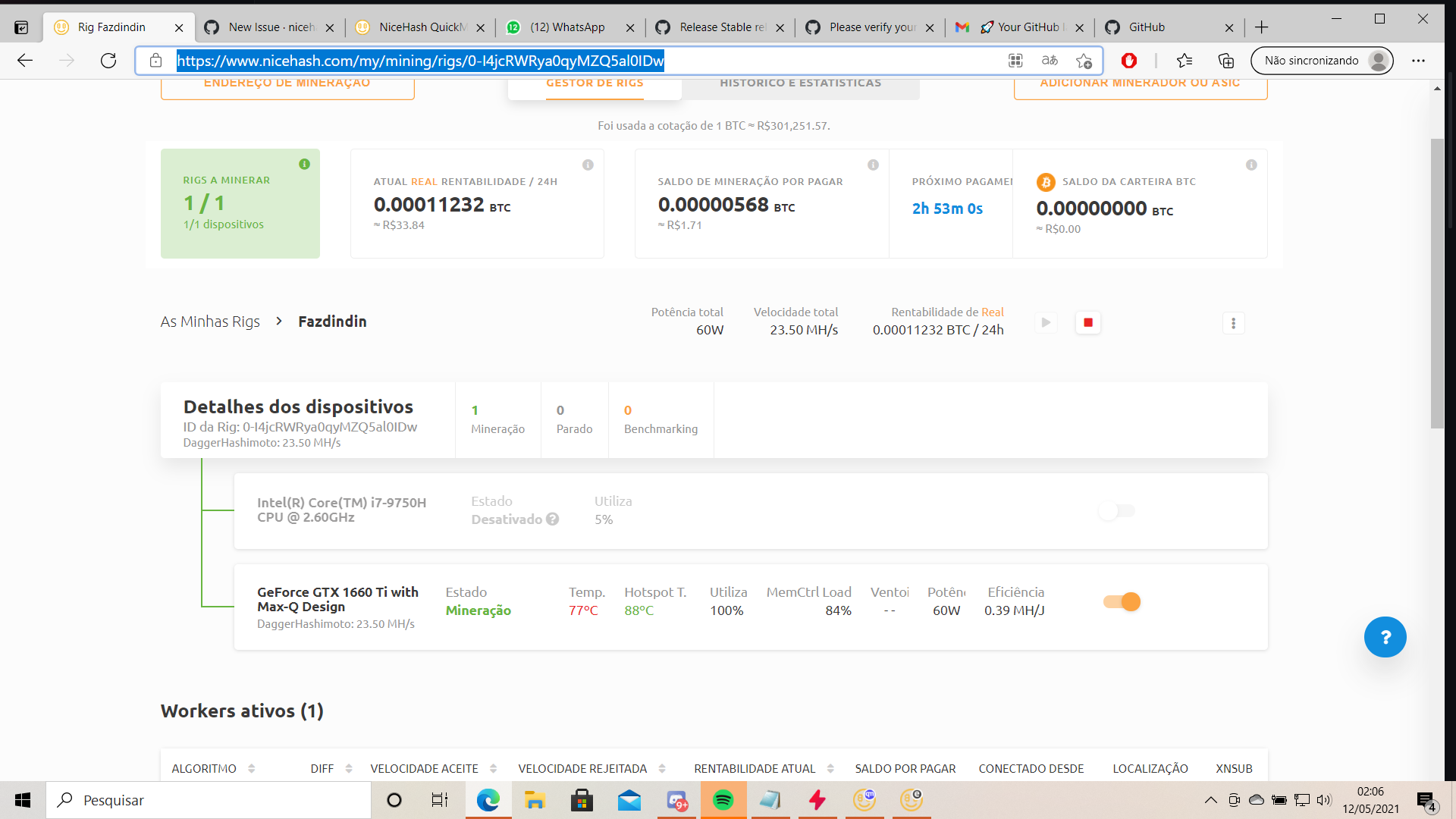Stop mining with the red stop icon
The width and height of the screenshot is (1456, 819).
tap(1087, 322)
